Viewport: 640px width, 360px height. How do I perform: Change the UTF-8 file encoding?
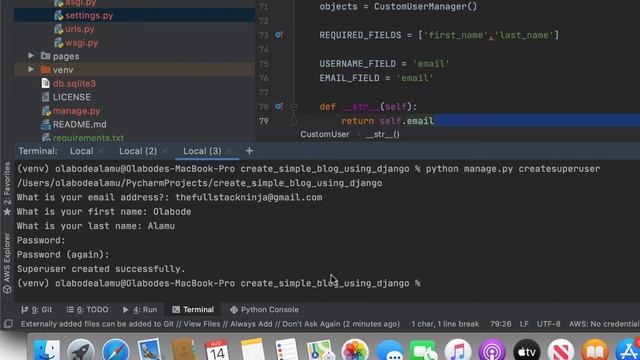click(549, 324)
